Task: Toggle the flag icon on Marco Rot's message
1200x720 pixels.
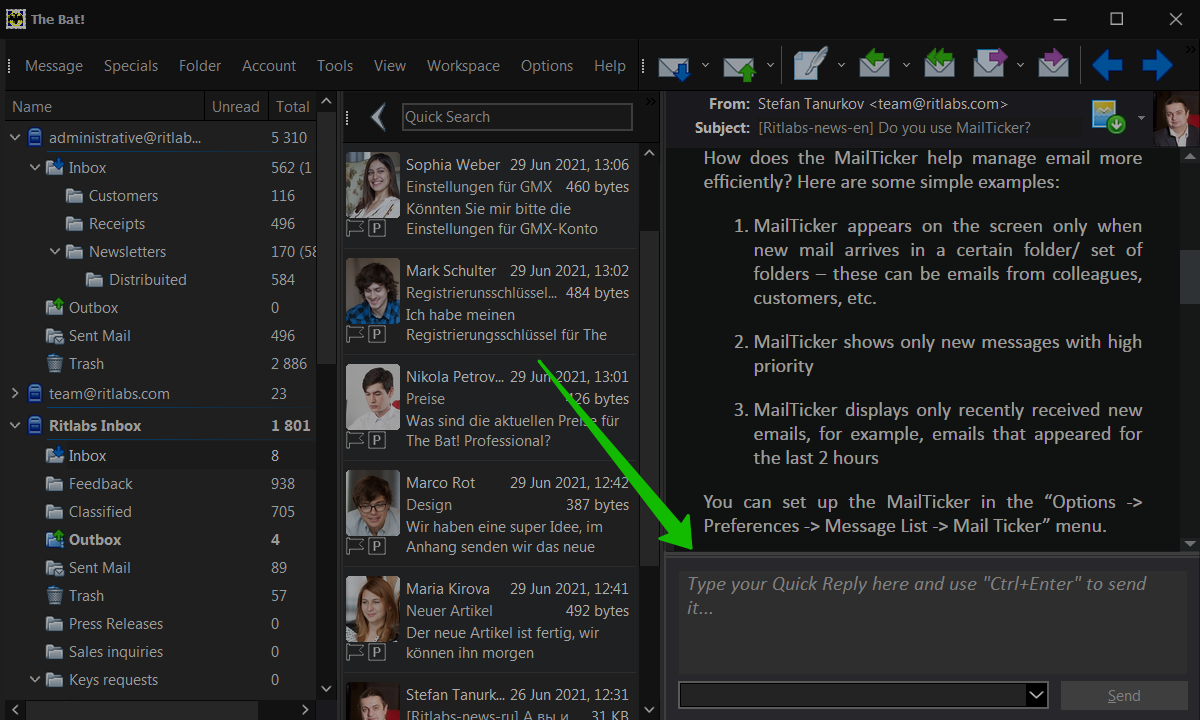Action: (355, 546)
